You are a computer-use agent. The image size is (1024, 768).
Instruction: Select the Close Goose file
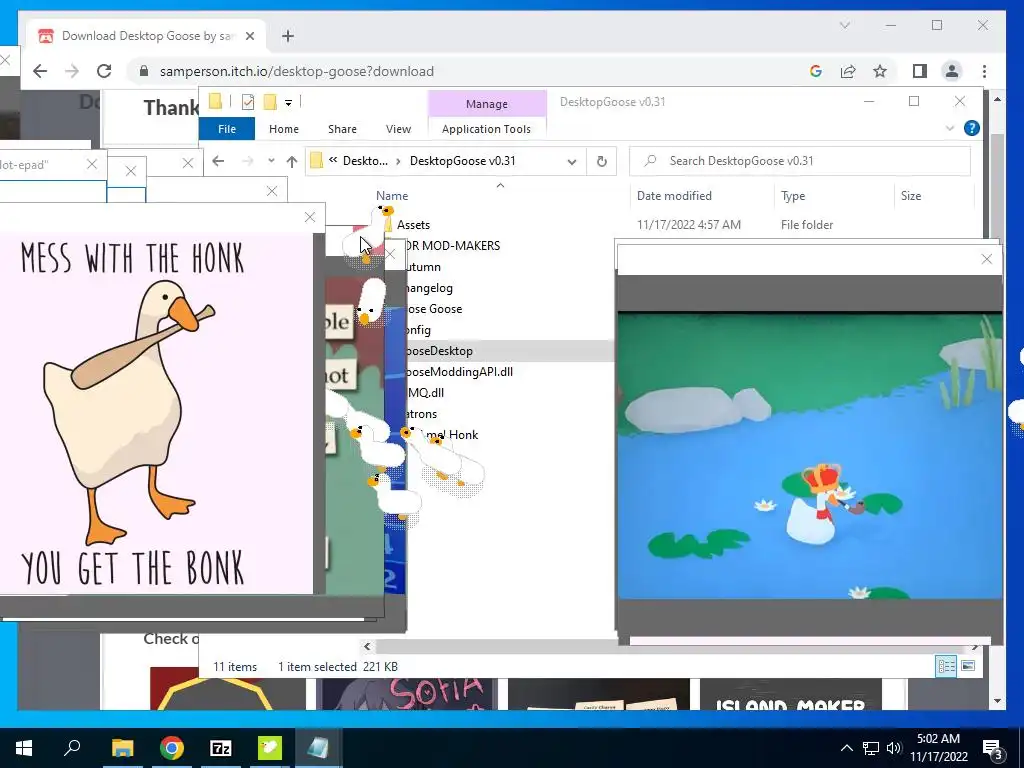click(433, 309)
